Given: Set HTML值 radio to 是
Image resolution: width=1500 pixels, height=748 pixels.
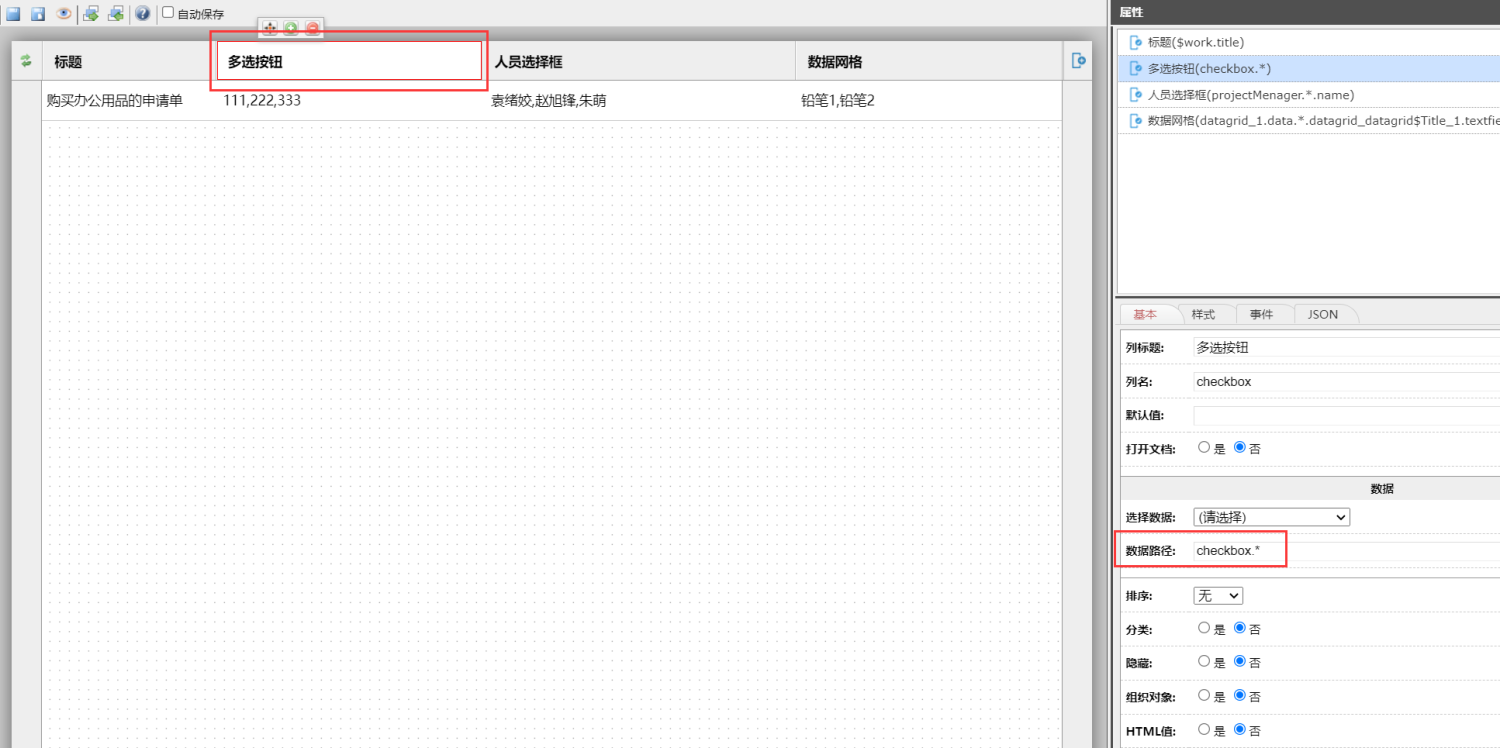Looking at the screenshot, I should [1204, 730].
